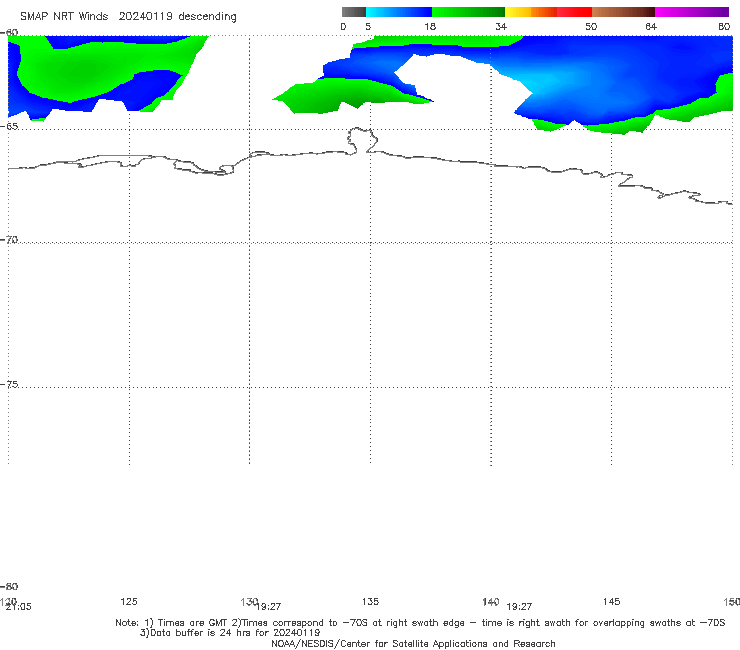Click the cyan-blue segment of the color bar
The height and width of the screenshot is (650, 740).
[399, 12]
